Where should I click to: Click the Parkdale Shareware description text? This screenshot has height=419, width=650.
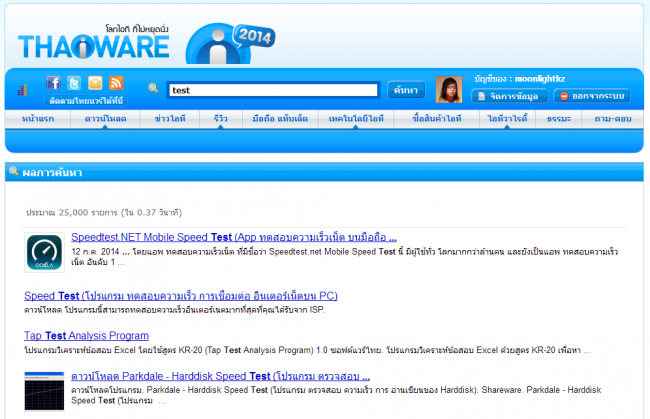click(x=336, y=395)
